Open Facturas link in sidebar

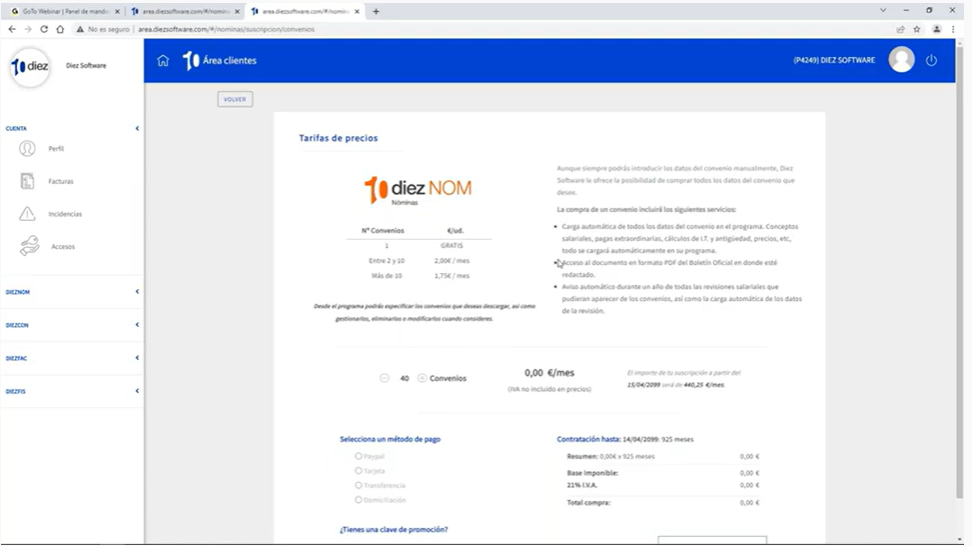[x=61, y=182]
